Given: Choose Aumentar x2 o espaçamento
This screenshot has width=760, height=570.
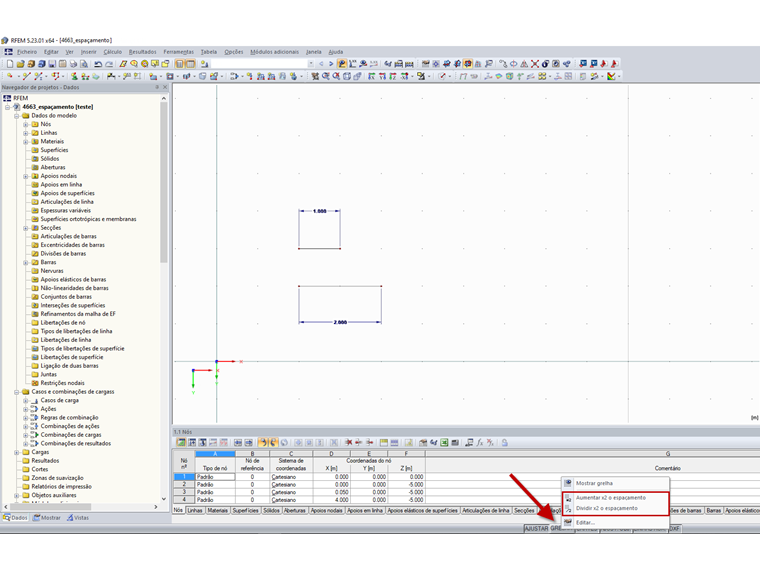Looking at the screenshot, I should coord(616,498).
